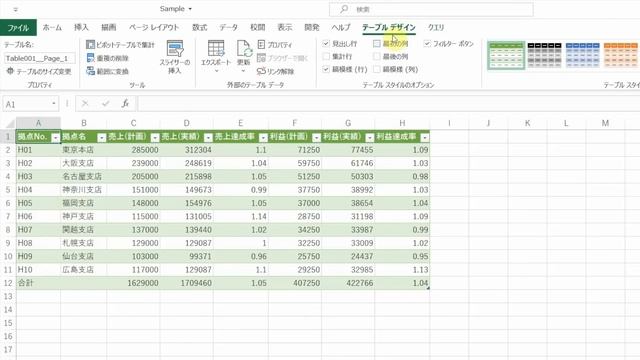Screen dimensions: 640x360
Task: Click cell containing 名古屋支店
Action: pyautogui.click(x=84, y=176)
